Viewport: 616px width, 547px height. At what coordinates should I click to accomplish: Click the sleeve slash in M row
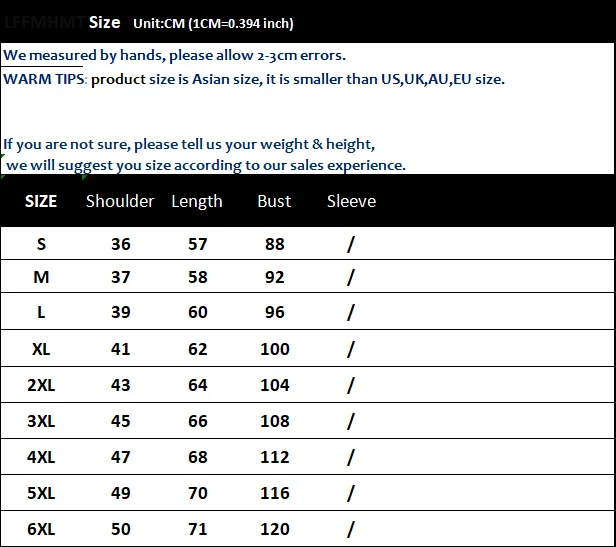pyautogui.click(x=351, y=277)
